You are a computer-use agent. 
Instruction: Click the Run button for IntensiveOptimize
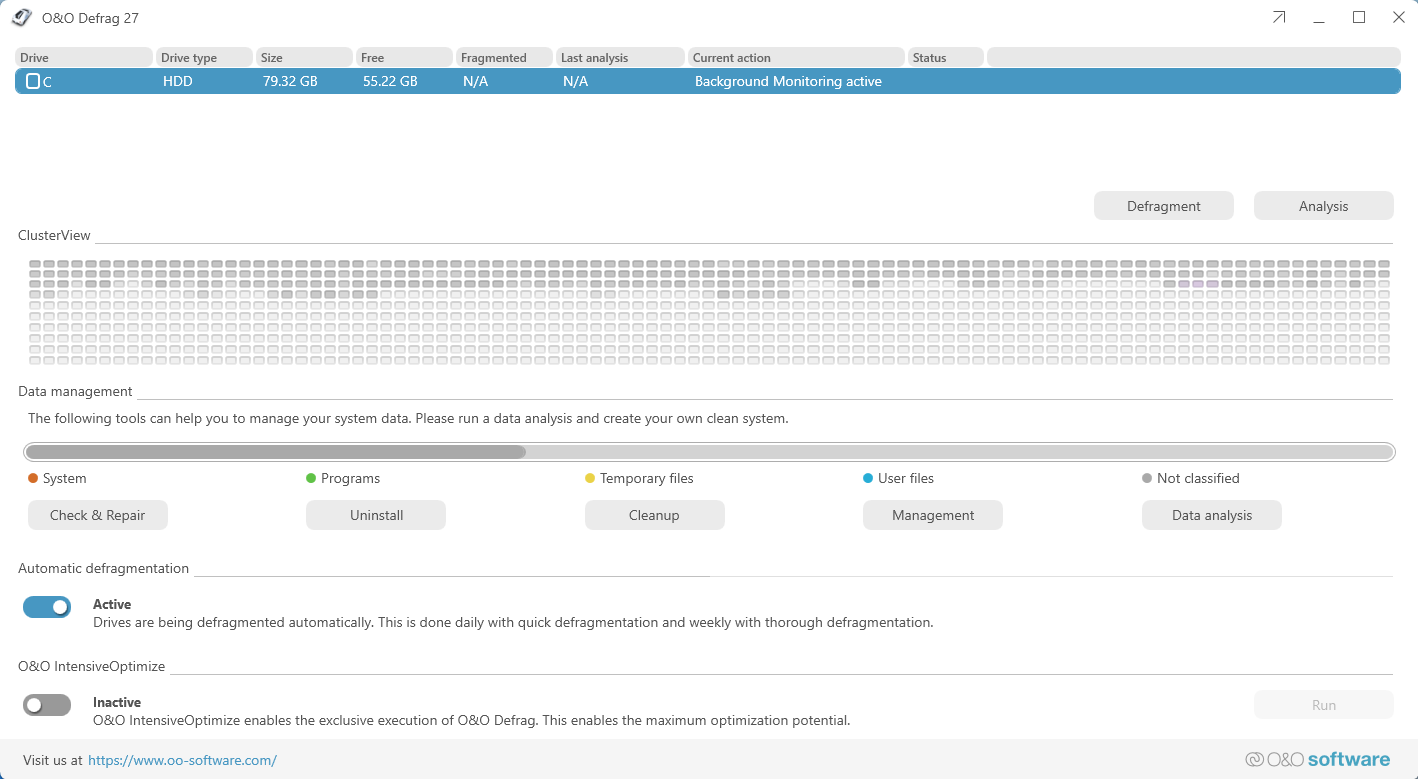pyautogui.click(x=1324, y=705)
